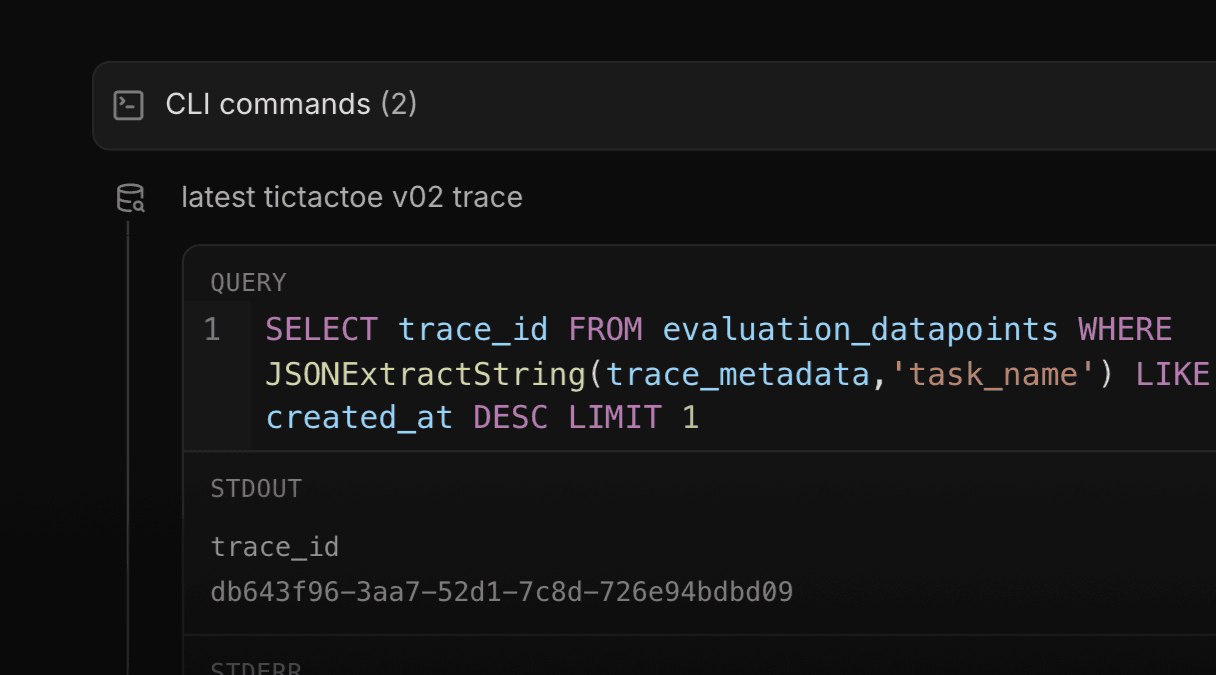This screenshot has height=675, width=1216.
Task: Open the 'latest tictactoe v02 trace' step
Action: click(x=352, y=197)
